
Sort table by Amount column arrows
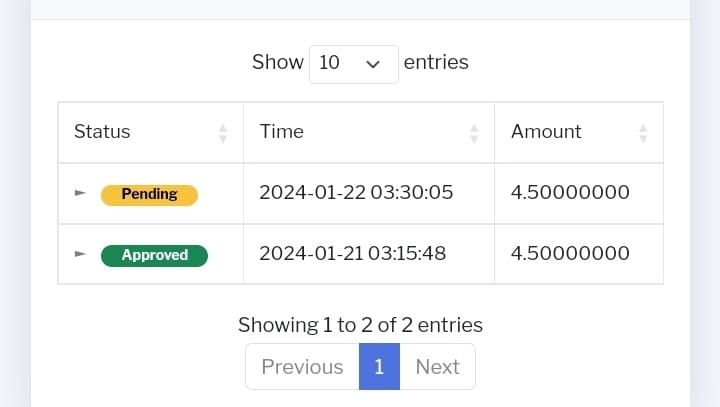coord(643,134)
